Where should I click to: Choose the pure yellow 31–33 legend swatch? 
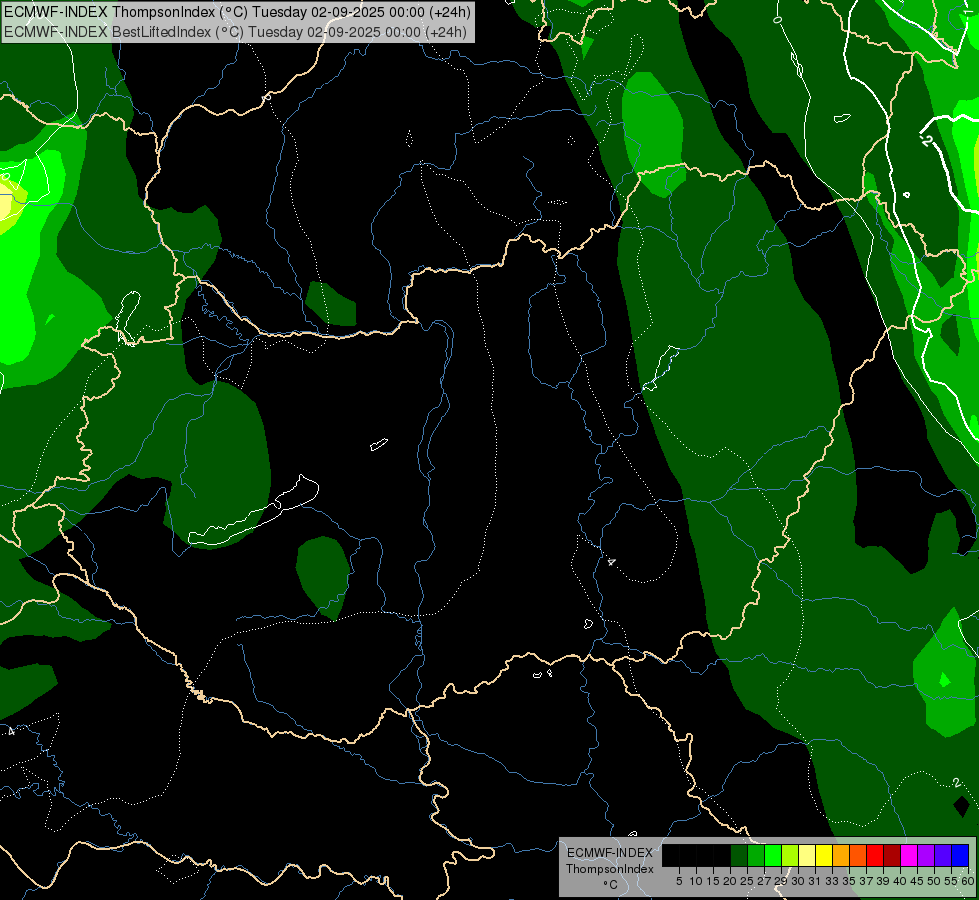click(824, 855)
